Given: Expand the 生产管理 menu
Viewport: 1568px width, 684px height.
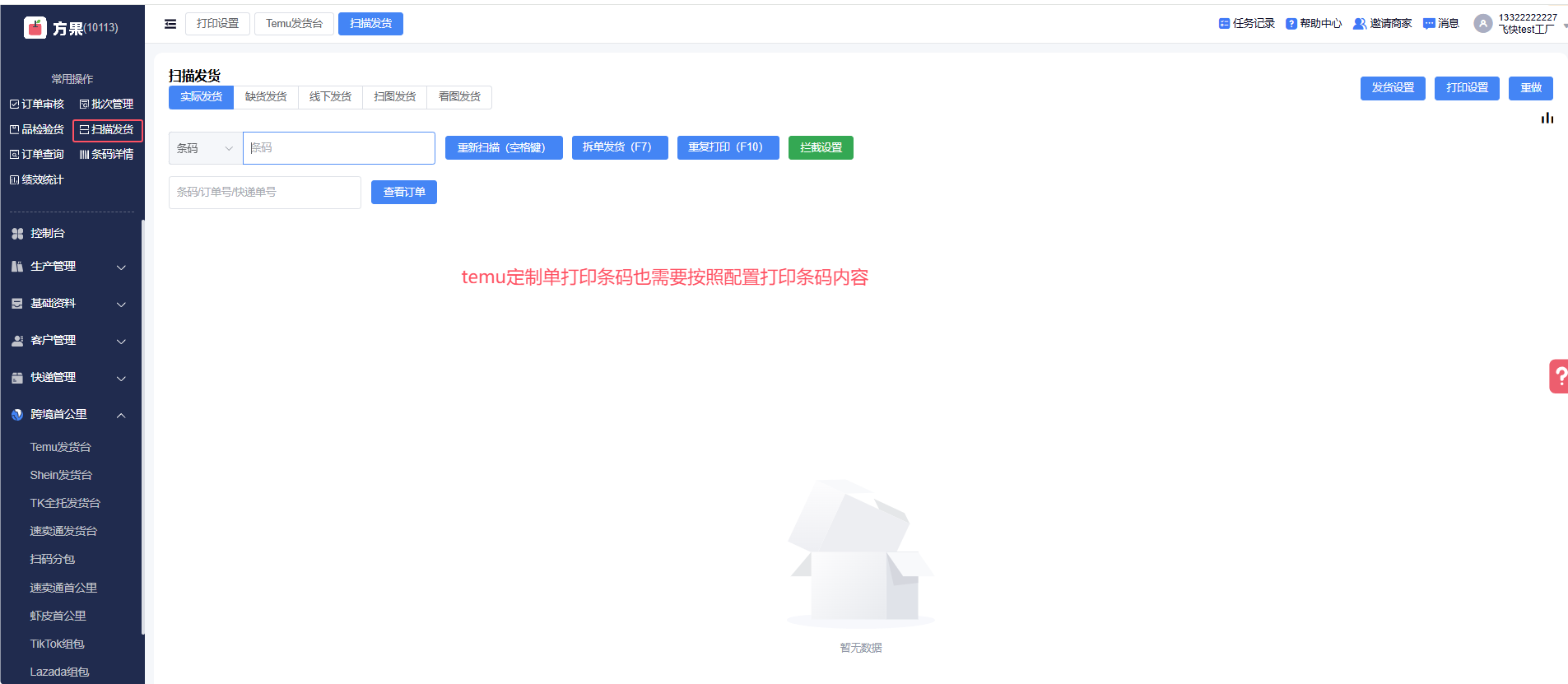Looking at the screenshot, I should click(x=71, y=267).
